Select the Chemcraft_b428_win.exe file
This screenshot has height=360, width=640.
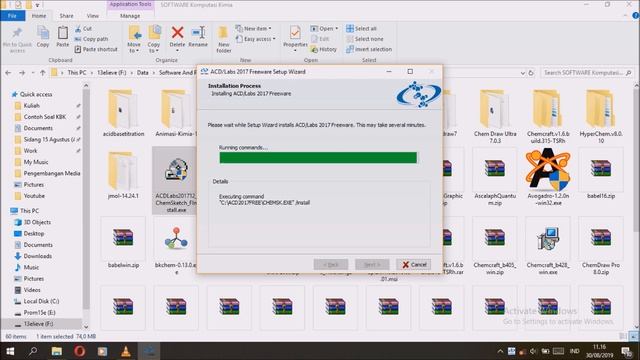click(548, 247)
